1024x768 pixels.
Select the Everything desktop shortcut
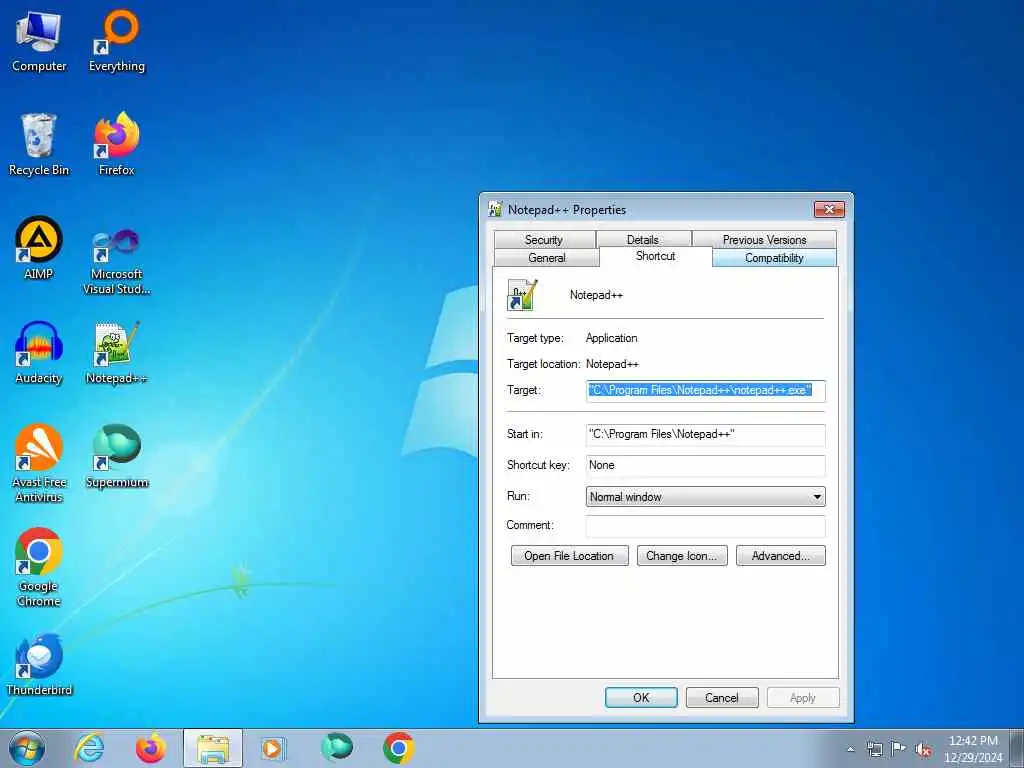pyautogui.click(x=116, y=41)
